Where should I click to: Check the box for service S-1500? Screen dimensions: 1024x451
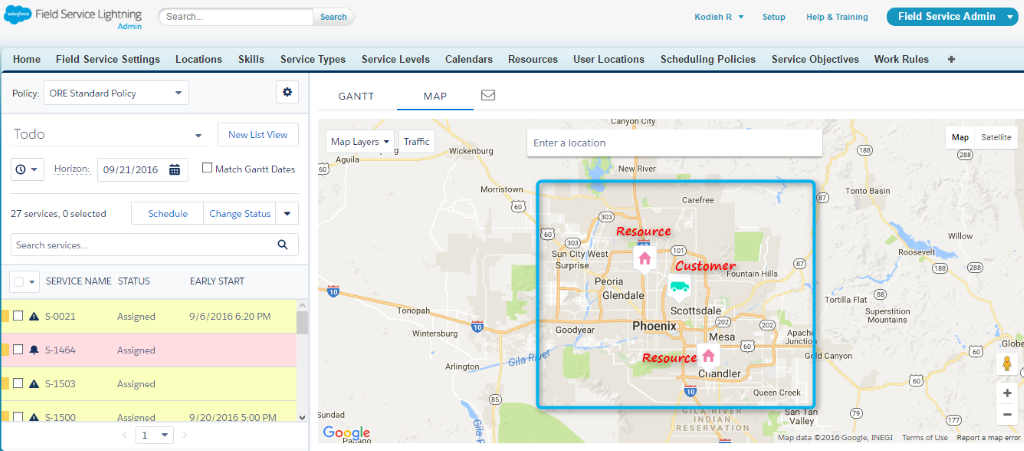(x=18, y=416)
